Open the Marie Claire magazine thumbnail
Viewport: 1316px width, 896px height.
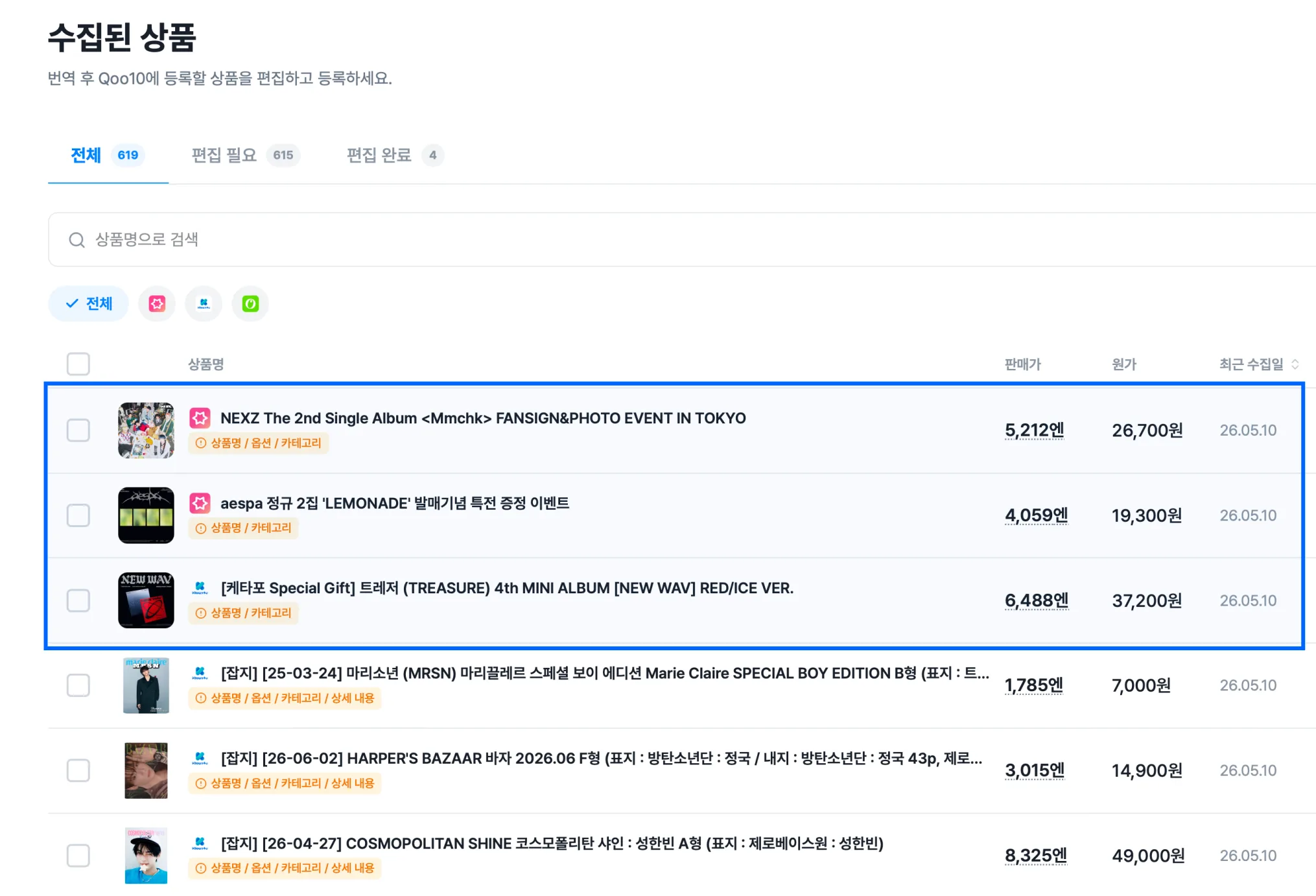(146, 685)
